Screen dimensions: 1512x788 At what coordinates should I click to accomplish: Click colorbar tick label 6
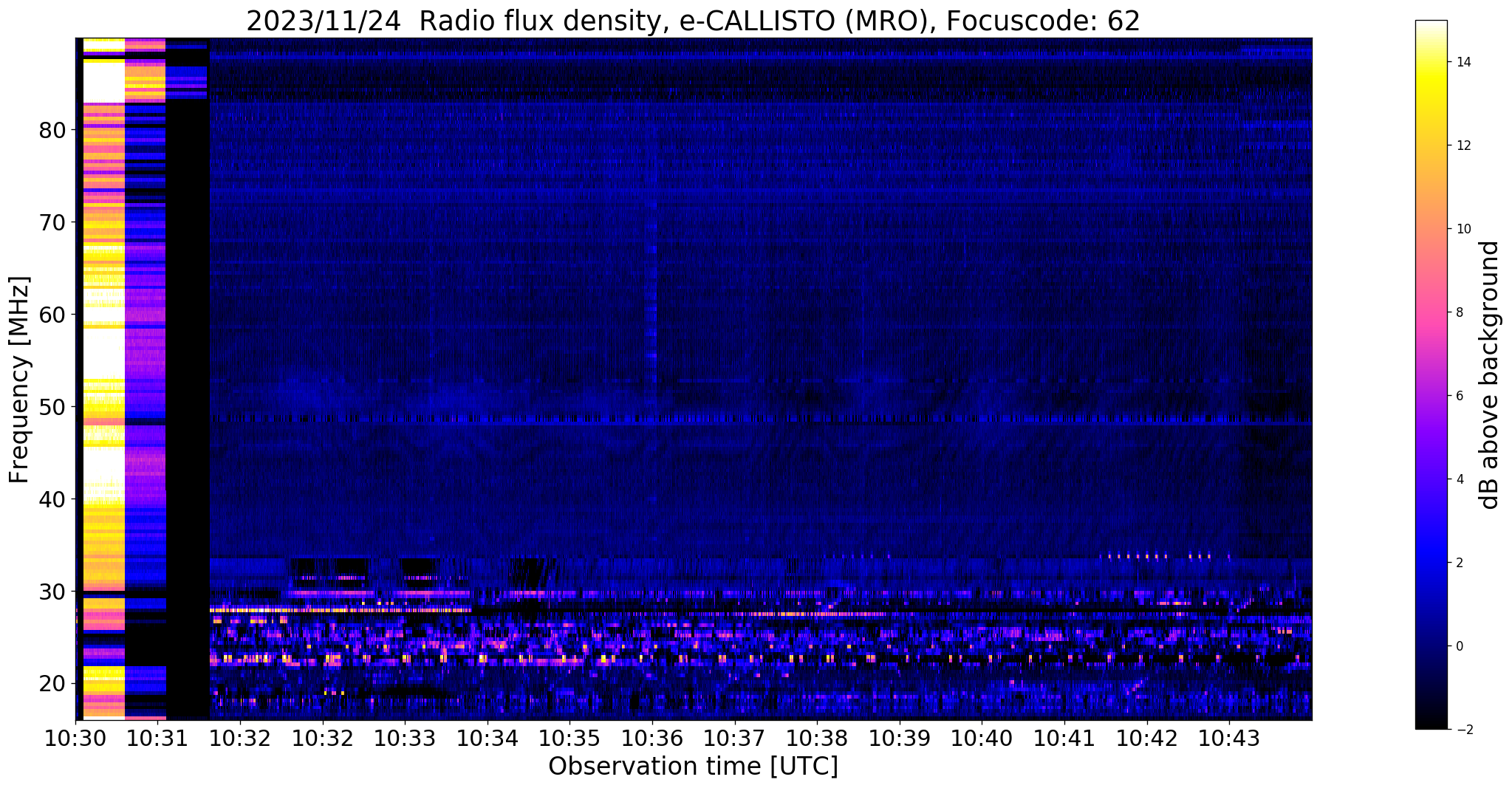tap(1458, 396)
